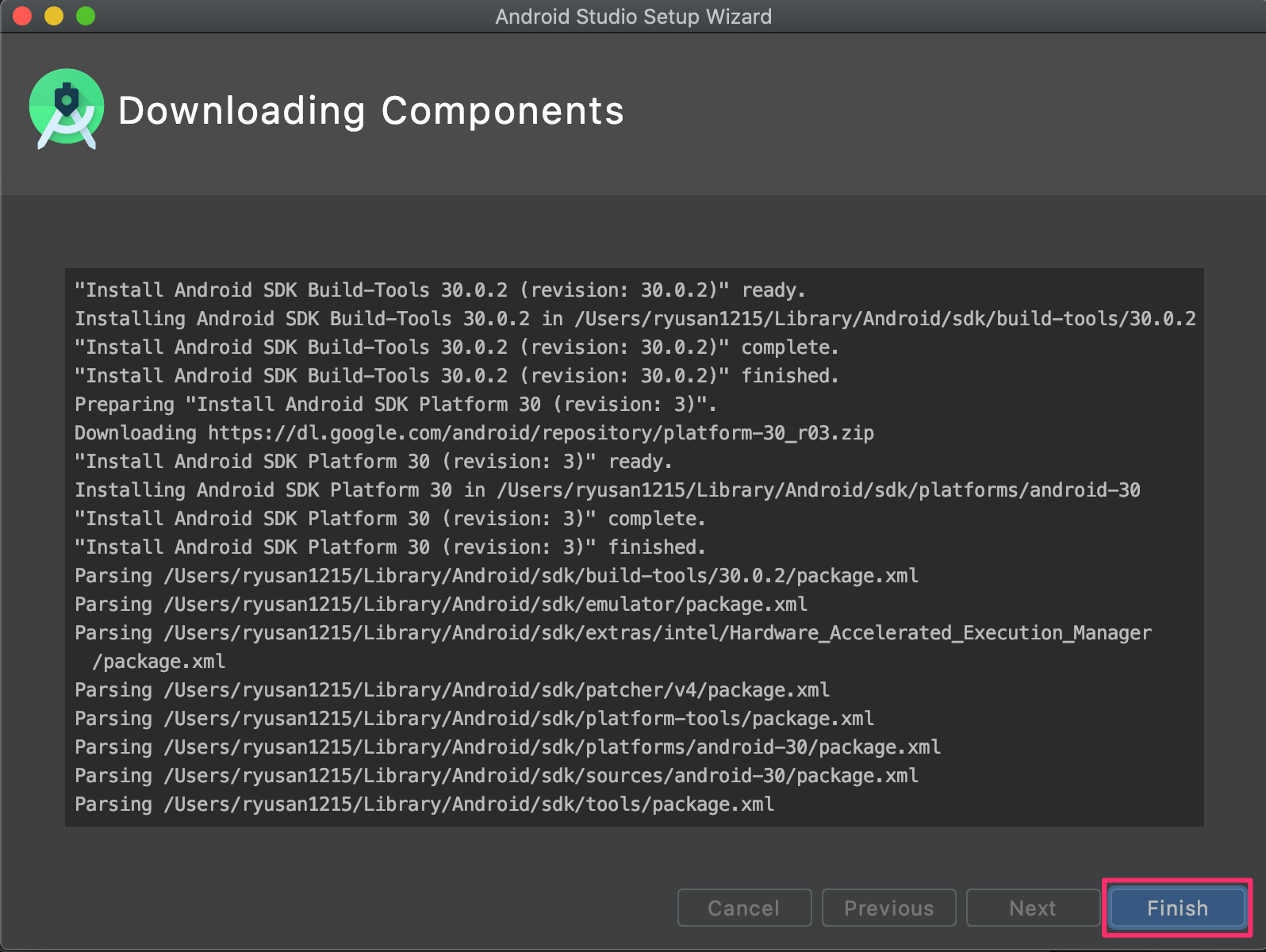Maximize the window with the green button

(86, 16)
